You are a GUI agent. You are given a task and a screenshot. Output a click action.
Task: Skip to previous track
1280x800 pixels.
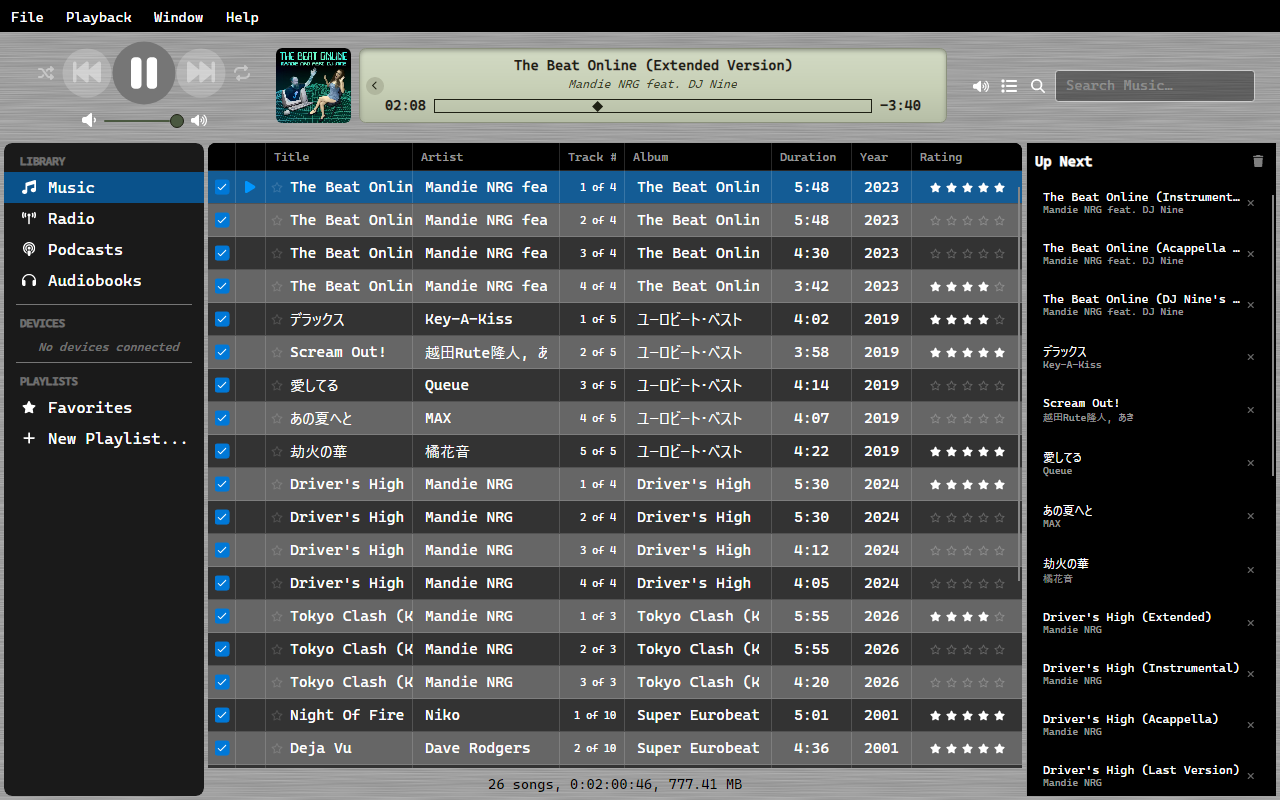click(x=87, y=72)
